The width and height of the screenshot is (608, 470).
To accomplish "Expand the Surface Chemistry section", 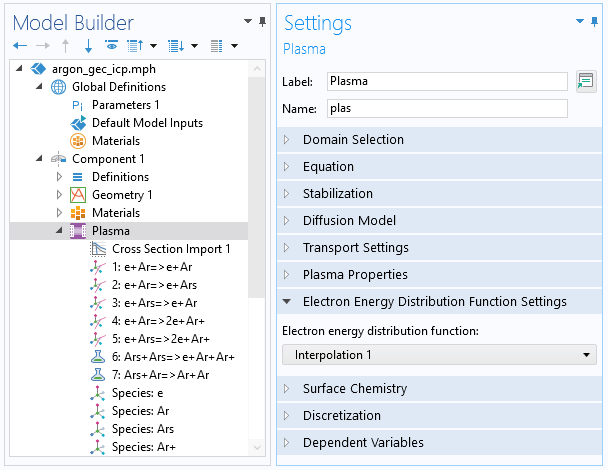I will pos(354,389).
